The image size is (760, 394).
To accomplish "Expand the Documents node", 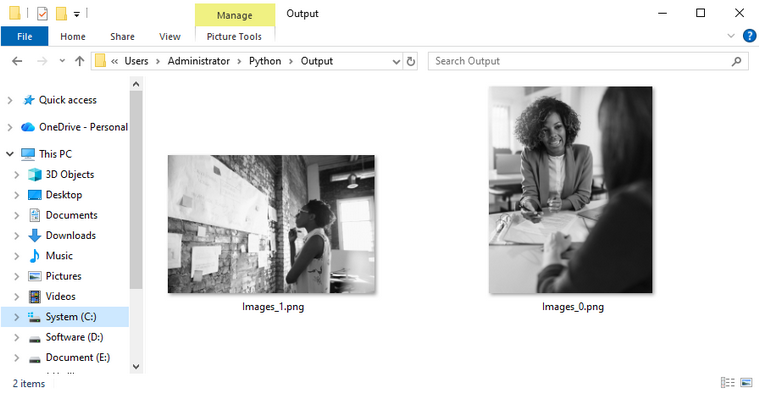I will click(x=16, y=215).
